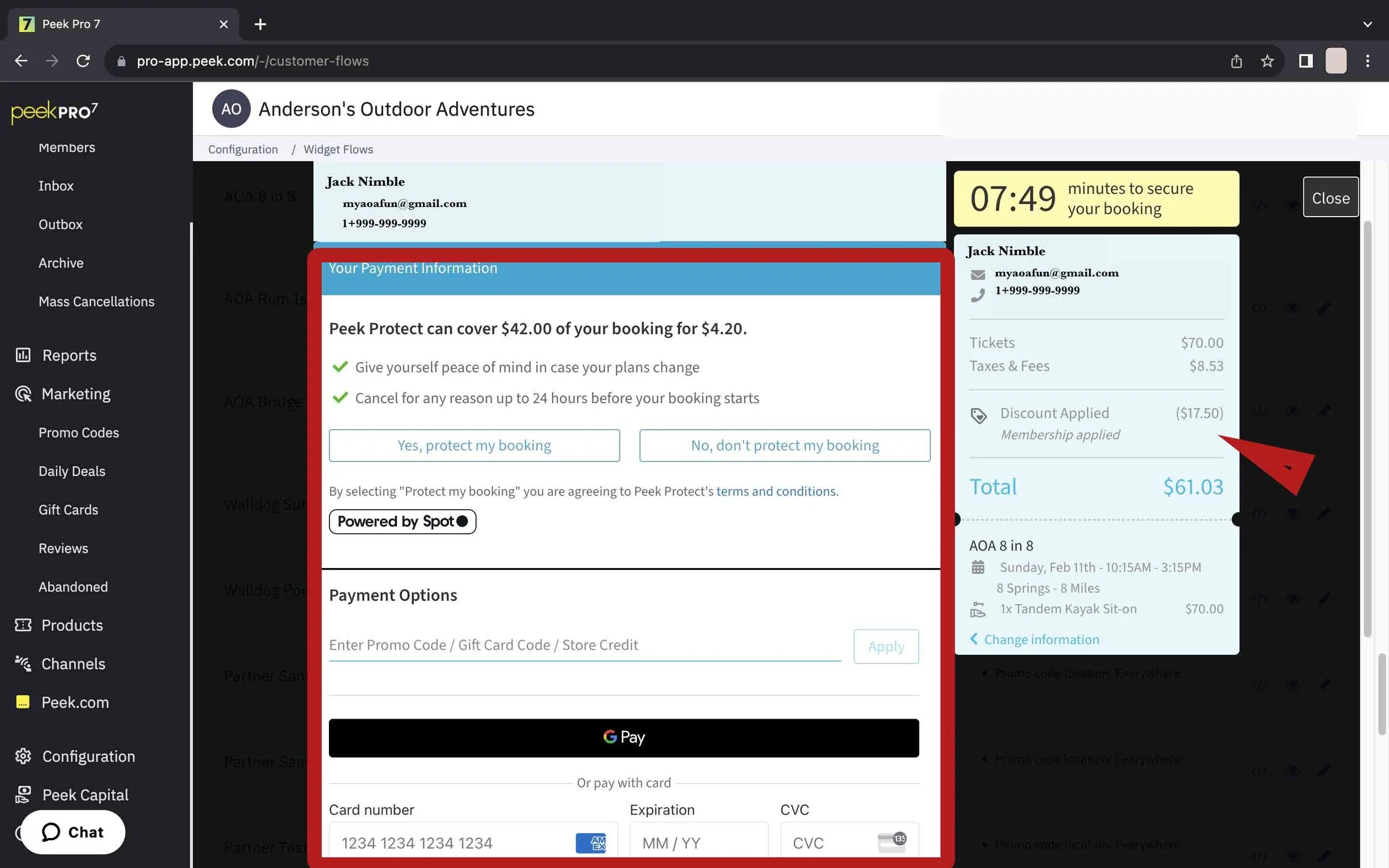This screenshot has width=1389, height=868.
Task: Open Marketing section icon
Action: pos(23,394)
